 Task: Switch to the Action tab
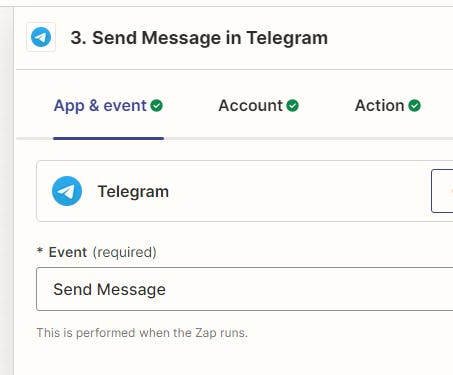click(x=388, y=106)
